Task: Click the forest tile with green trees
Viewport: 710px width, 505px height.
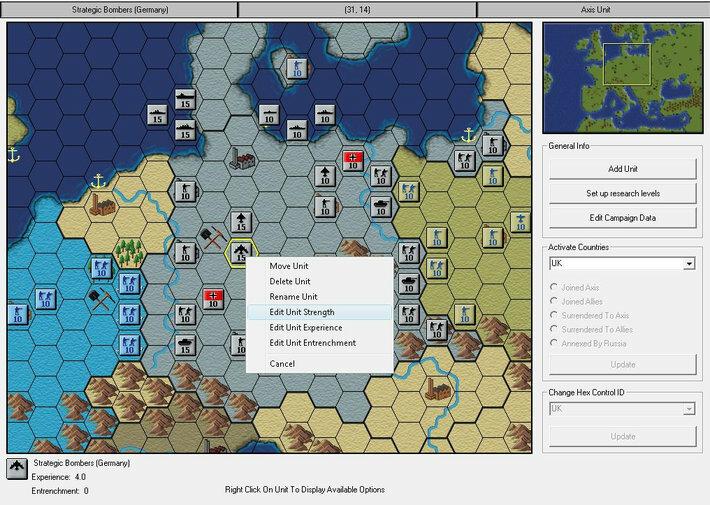Action: pos(129,253)
